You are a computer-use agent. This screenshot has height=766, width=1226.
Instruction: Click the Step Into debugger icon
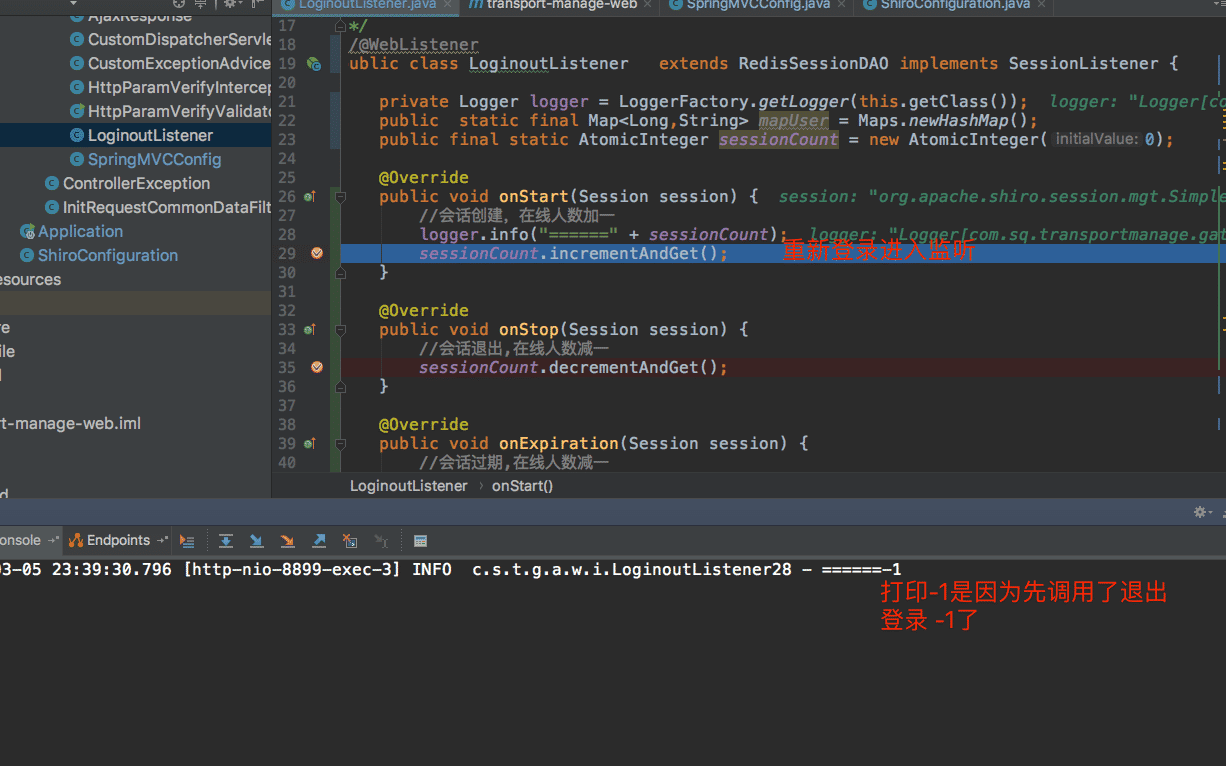pyautogui.click(x=257, y=541)
